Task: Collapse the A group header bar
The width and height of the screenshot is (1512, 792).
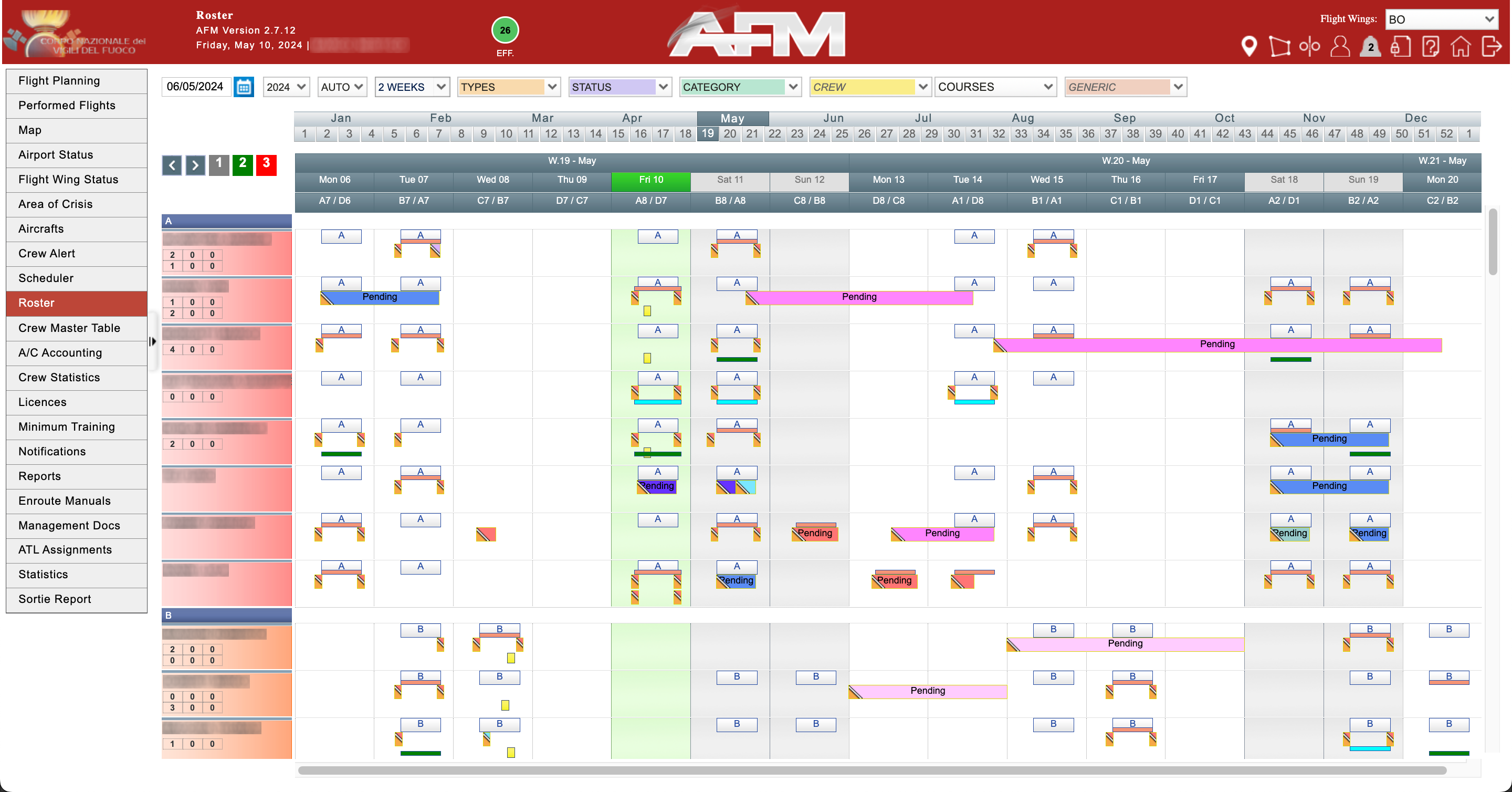Action: 227,221
